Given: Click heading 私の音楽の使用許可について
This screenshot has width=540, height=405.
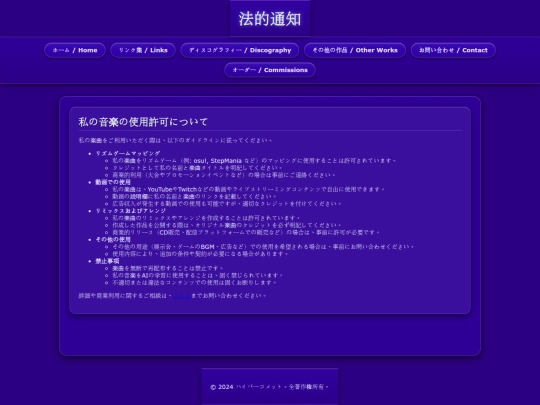Looking at the screenshot, I should [143, 122].
